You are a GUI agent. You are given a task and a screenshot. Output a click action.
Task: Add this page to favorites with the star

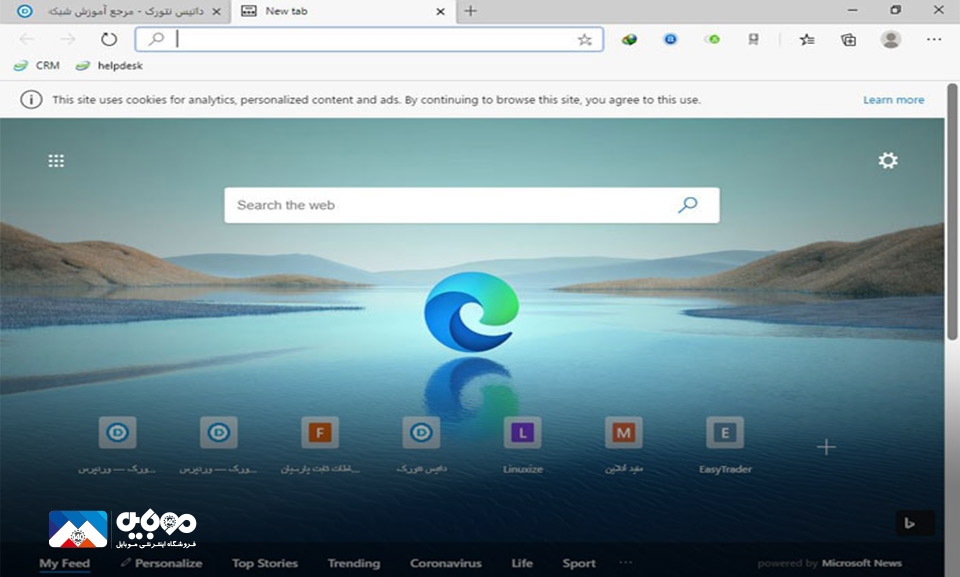[585, 40]
